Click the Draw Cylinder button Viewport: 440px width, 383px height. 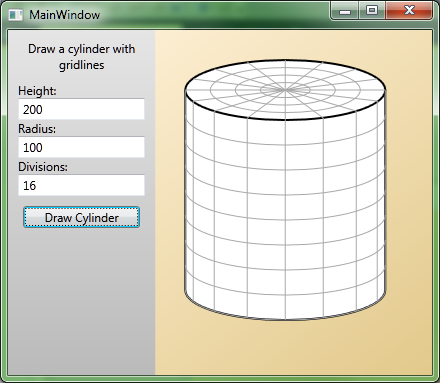pos(81,217)
